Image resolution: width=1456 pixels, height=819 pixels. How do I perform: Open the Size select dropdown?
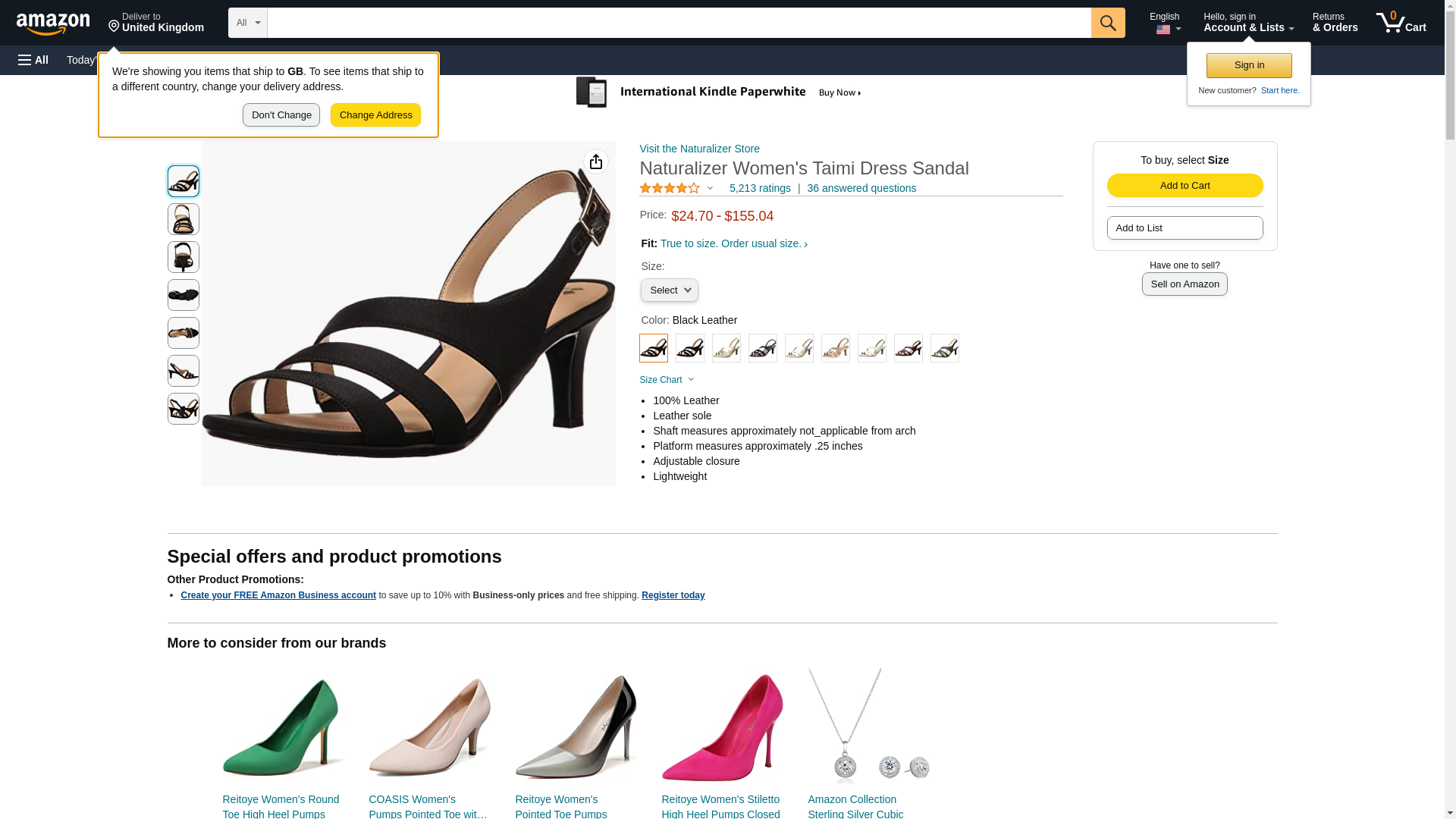[669, 290]
